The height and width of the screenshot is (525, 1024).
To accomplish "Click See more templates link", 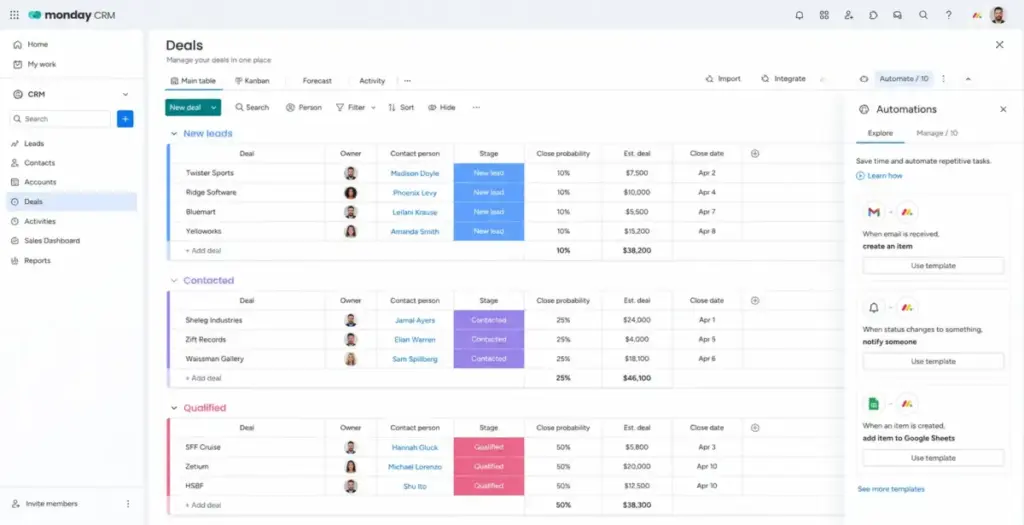I will pos(891,489).
